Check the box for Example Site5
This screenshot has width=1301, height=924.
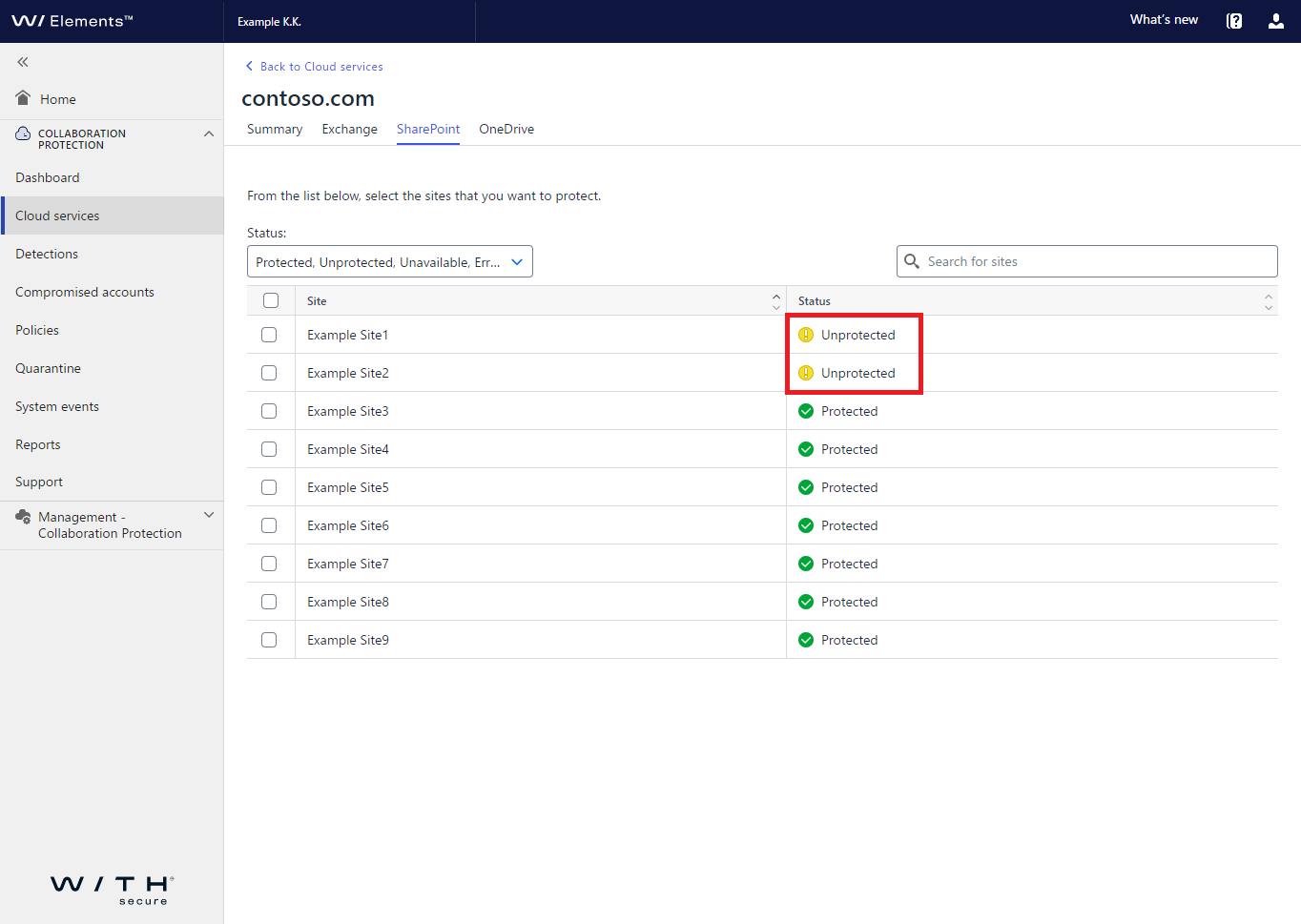point(269,487)
